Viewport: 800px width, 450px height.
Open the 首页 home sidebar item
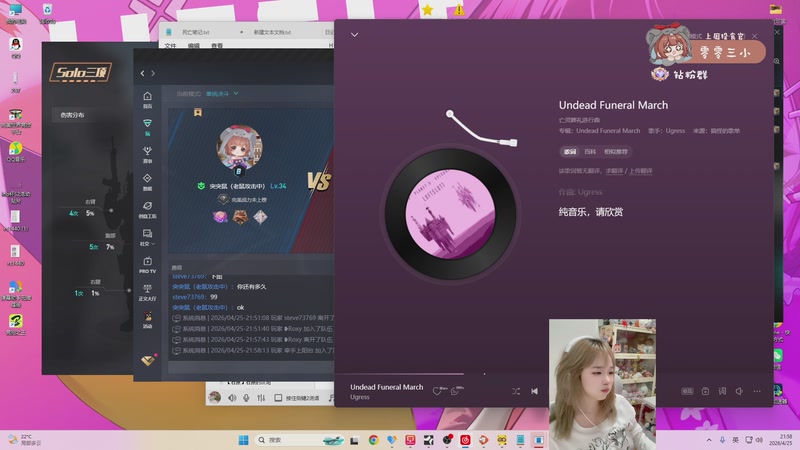[x=147, y=99]
